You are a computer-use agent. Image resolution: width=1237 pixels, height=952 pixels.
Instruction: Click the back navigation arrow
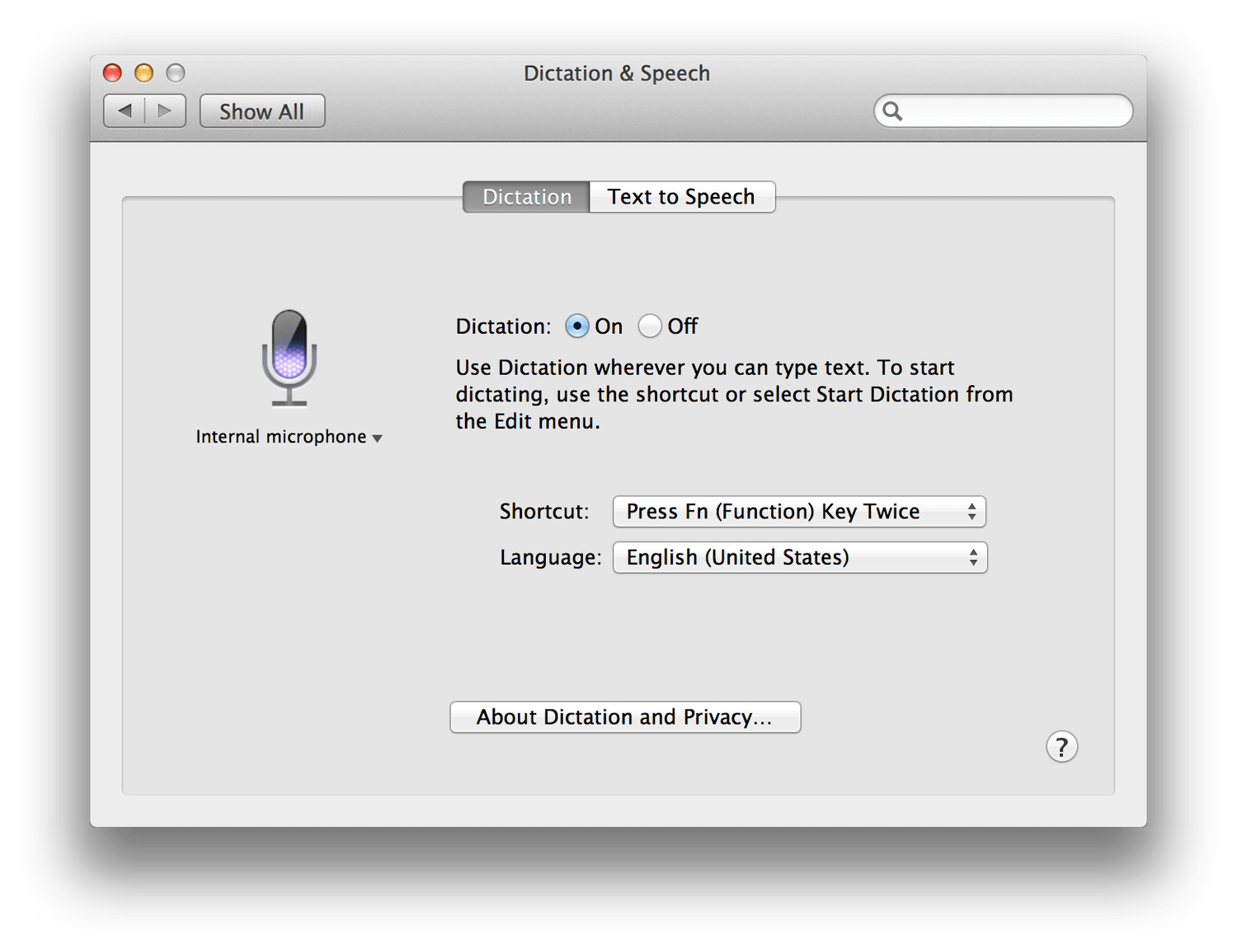pos(125,110)
